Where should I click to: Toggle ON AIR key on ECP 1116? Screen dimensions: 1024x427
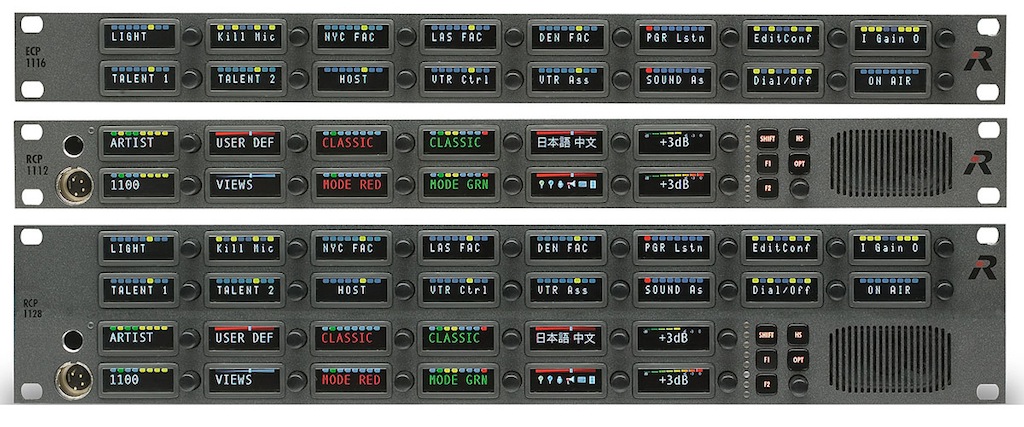click(x=888, y=80)
